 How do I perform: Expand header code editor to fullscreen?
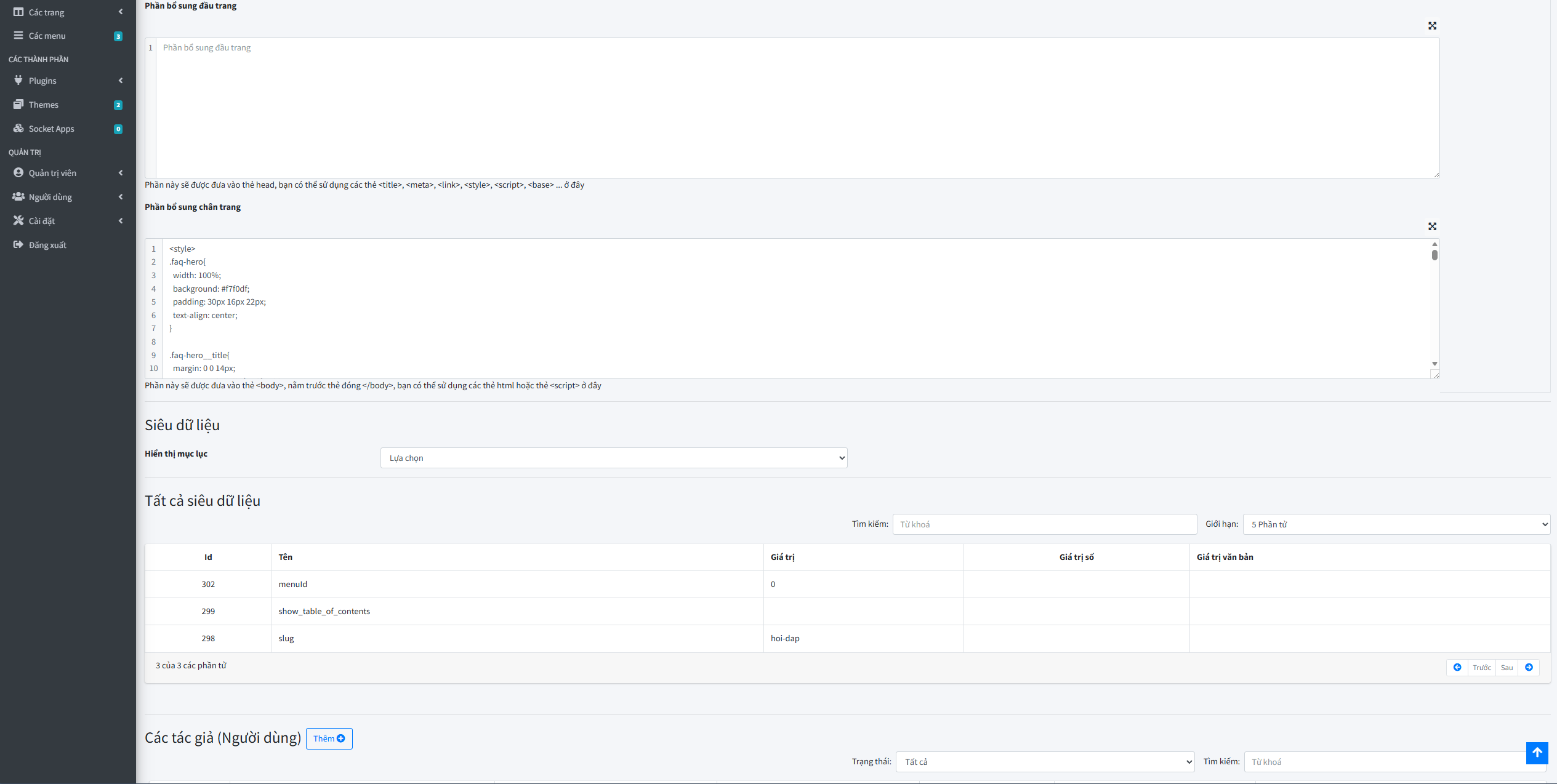coord(1432,26)
